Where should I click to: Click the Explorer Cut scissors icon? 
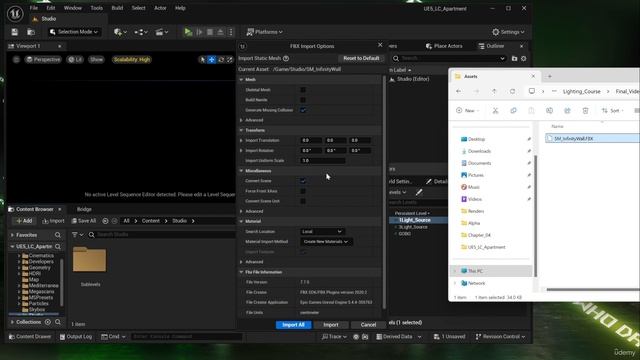(495, 111)
